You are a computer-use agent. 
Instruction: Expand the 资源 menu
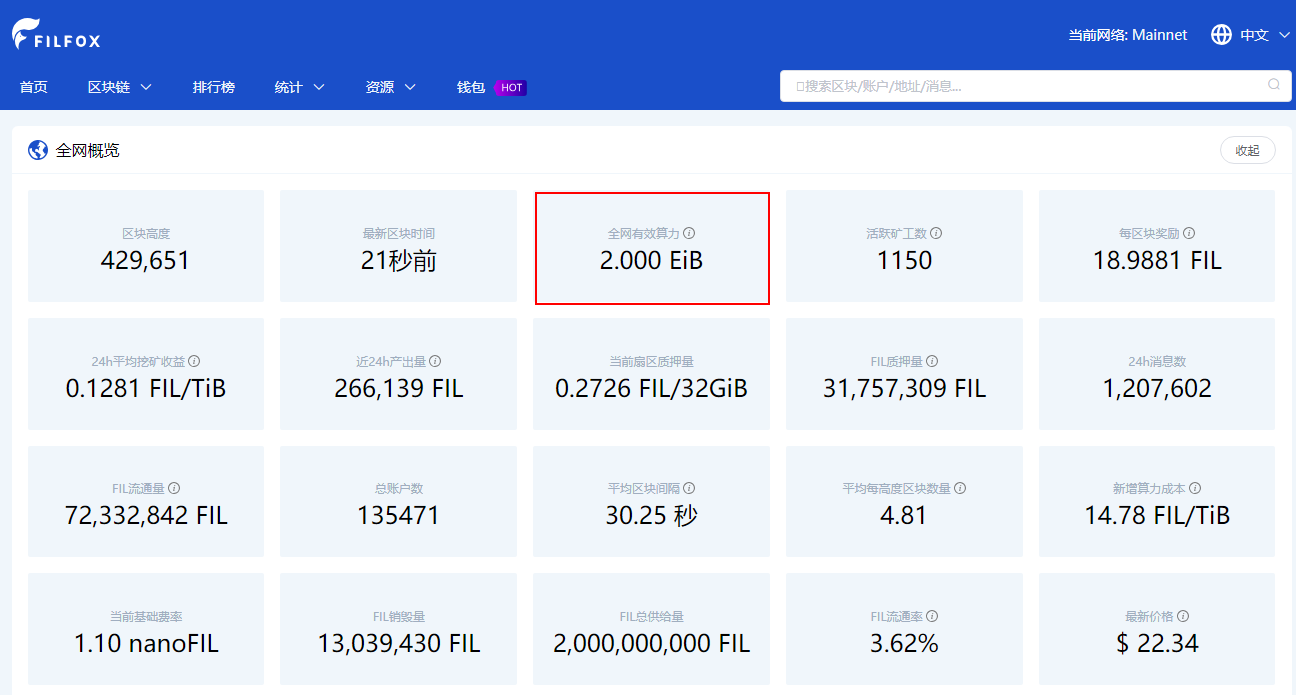[x=391, y=88]
